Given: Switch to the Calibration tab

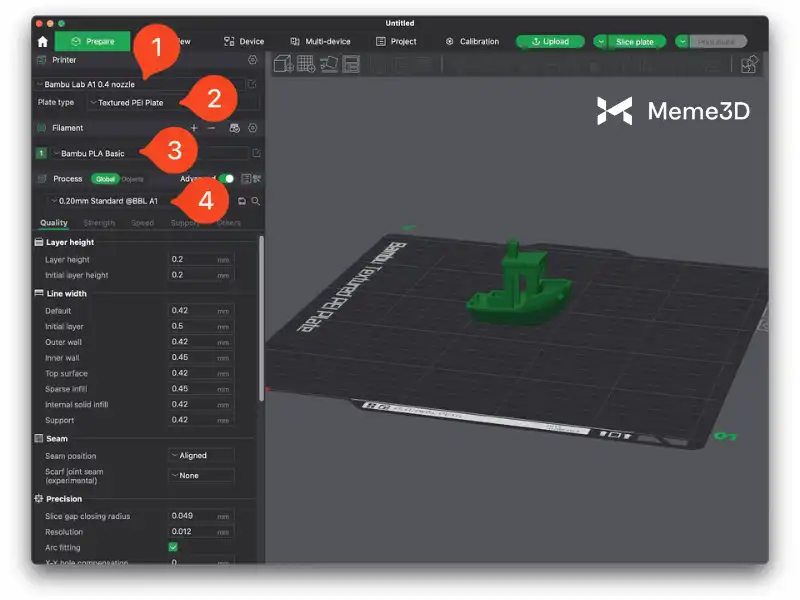Looking at the screenshot, I should [472, 42].
